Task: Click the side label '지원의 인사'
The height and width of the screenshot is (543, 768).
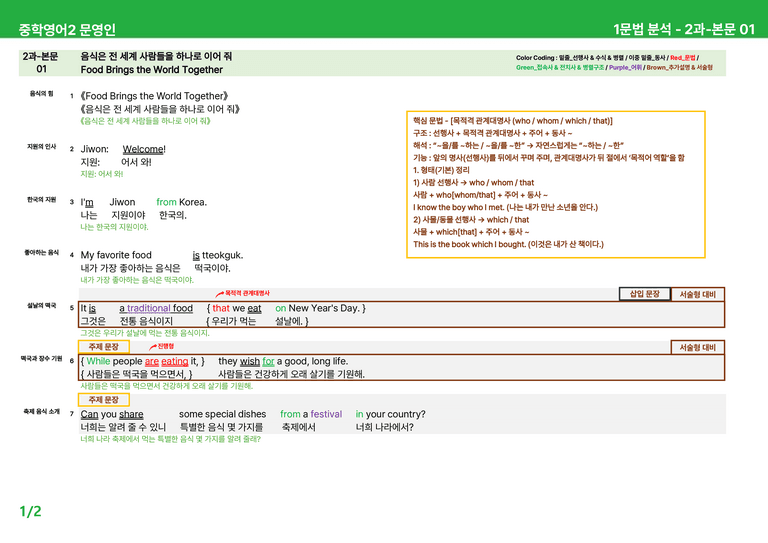Action: 42,146
